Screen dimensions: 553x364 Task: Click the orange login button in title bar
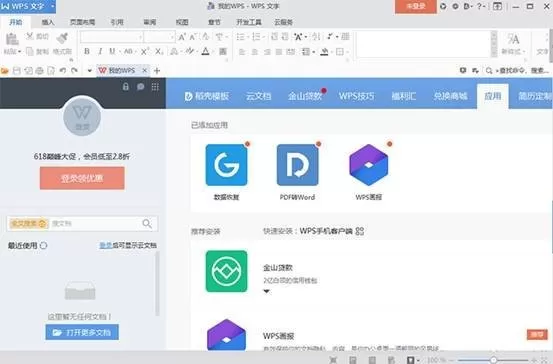415,6
